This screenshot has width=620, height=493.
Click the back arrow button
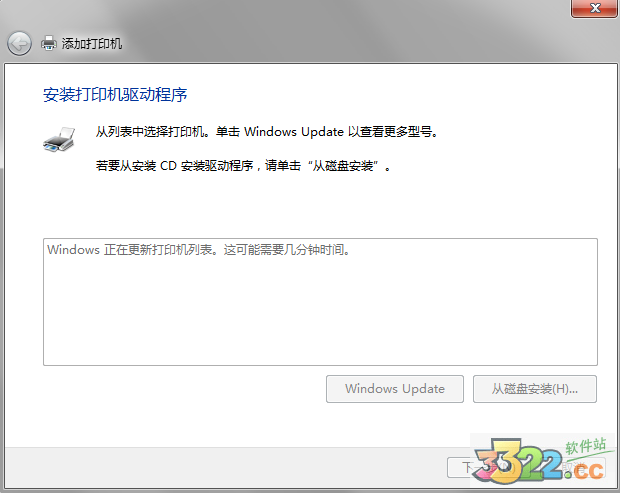(19, 43)
